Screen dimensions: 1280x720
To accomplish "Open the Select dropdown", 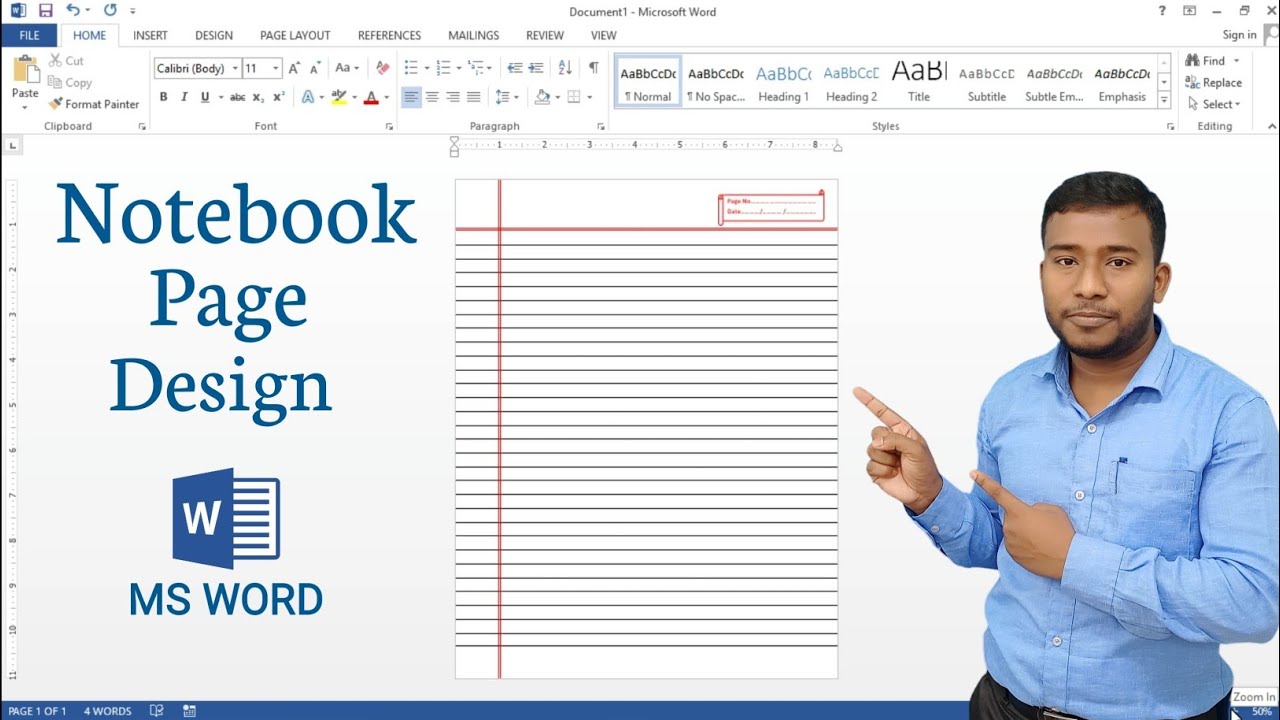I will [x=1215, y=104].
